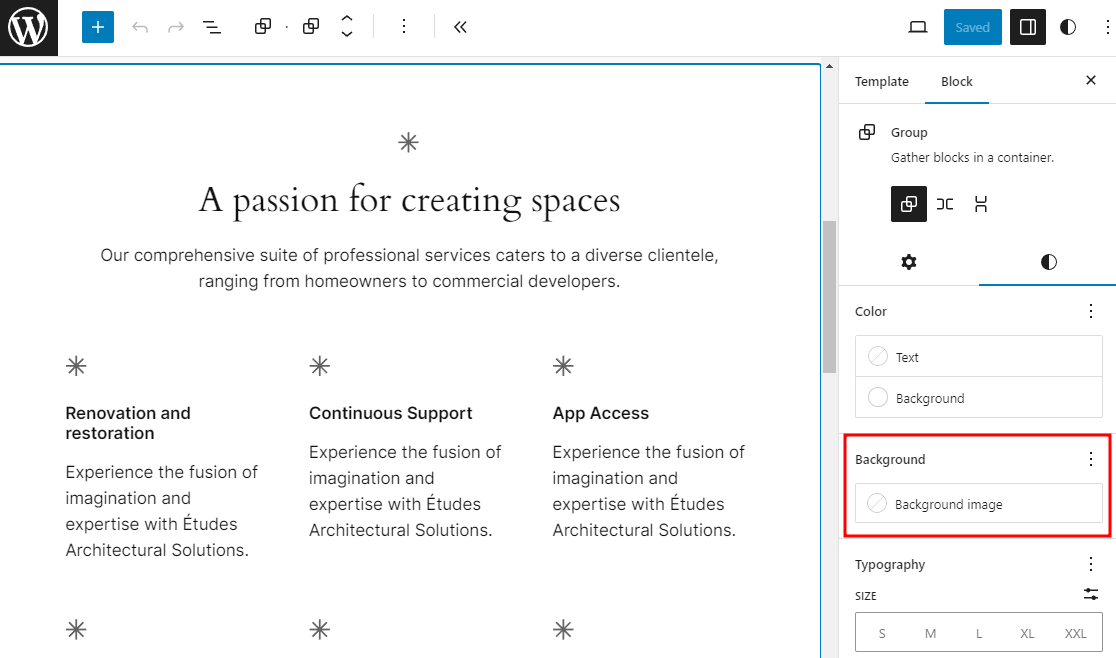The height and width of the screenshot is (658, 1116).
Task: Open block Settings via the gear icon
Action: (908, 262)
